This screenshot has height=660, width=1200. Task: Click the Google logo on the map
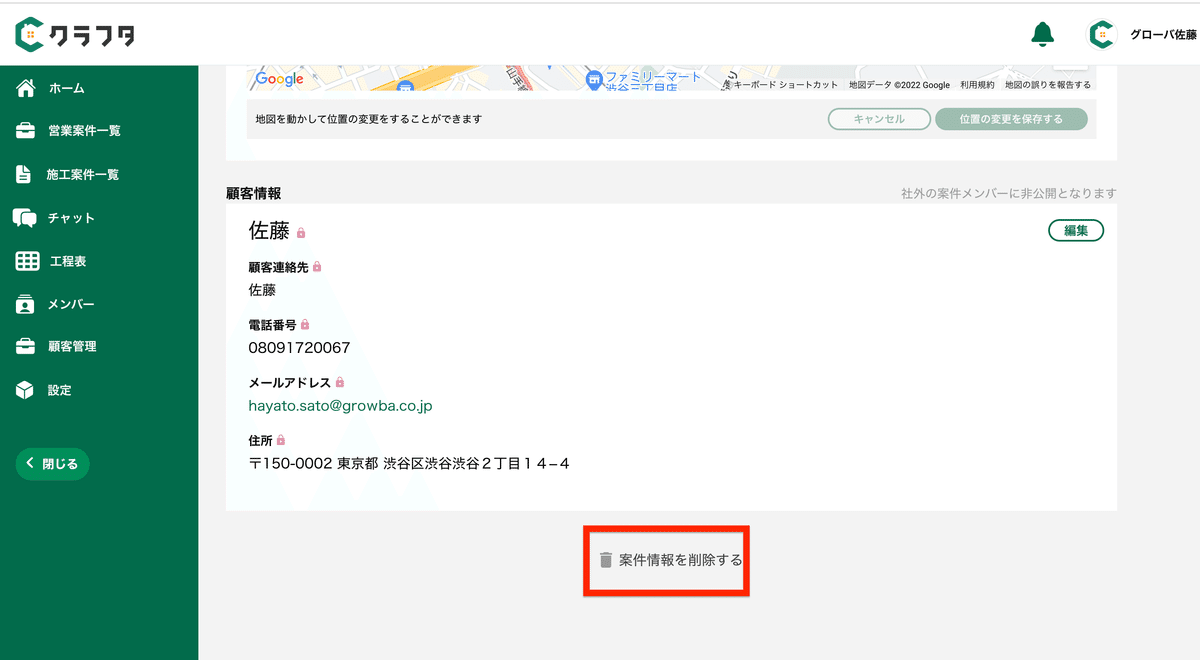[279, 79]
